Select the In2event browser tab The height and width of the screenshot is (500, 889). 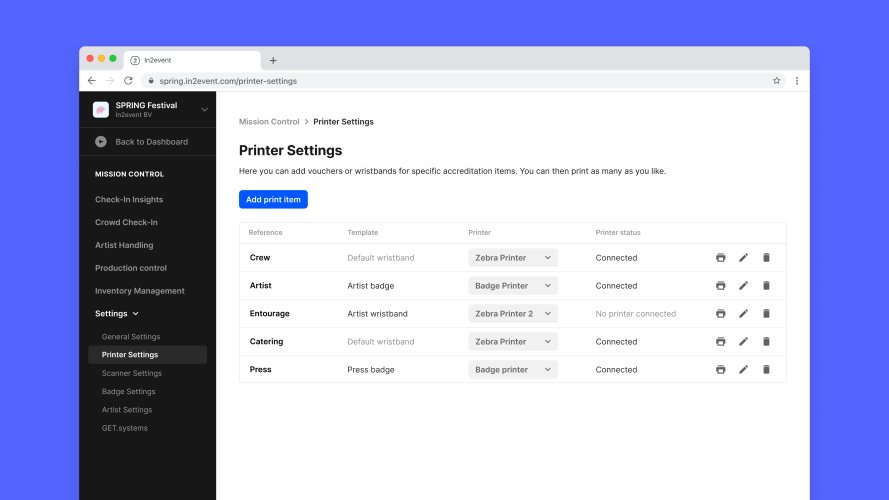(x=192, y=60)
